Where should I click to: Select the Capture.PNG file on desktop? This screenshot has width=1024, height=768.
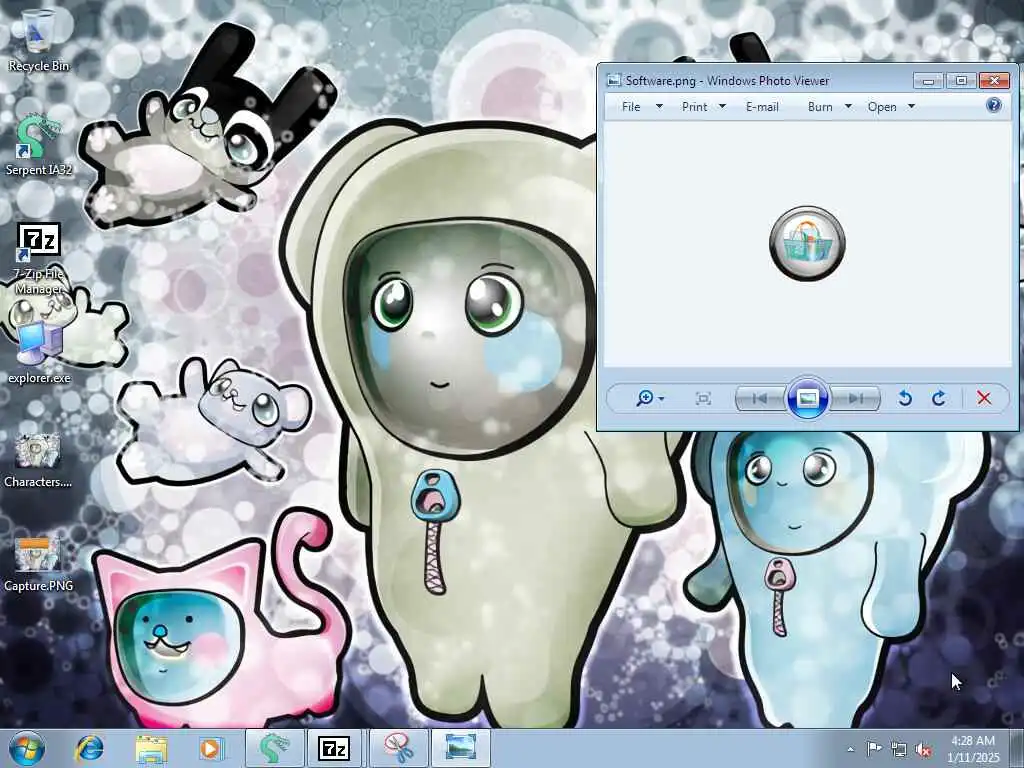pos(38,564)
